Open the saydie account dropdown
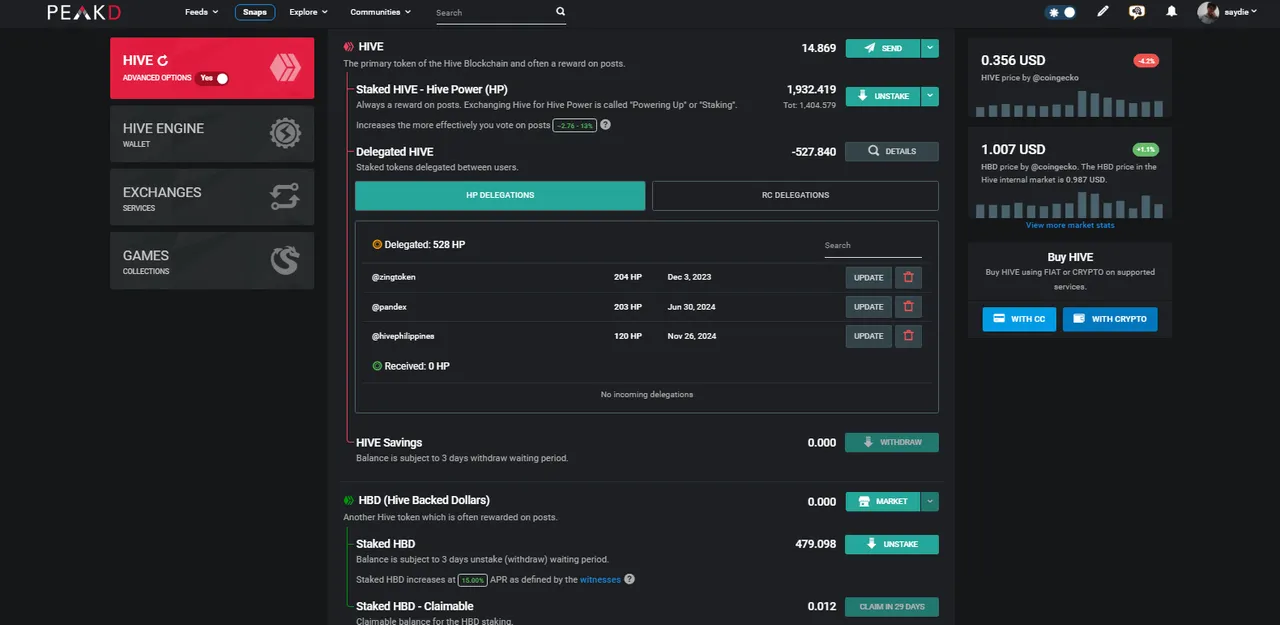The width and height of the screenshot is (1280, 625). pos(1241,12)
